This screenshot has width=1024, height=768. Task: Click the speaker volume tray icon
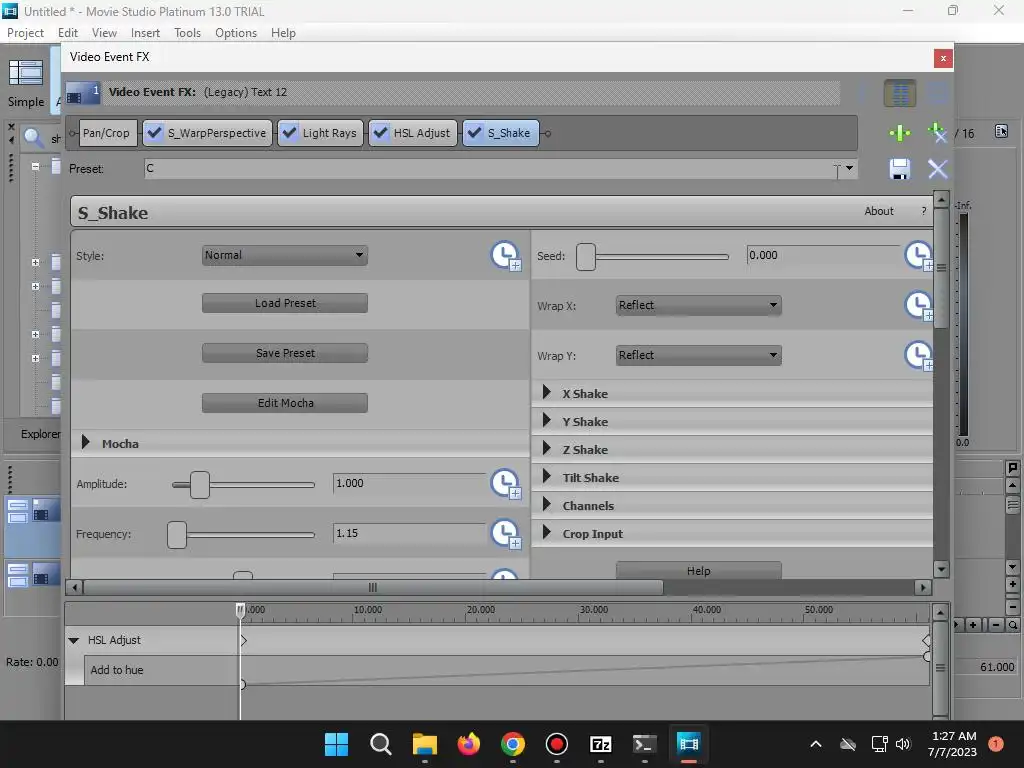click(903, 744)
